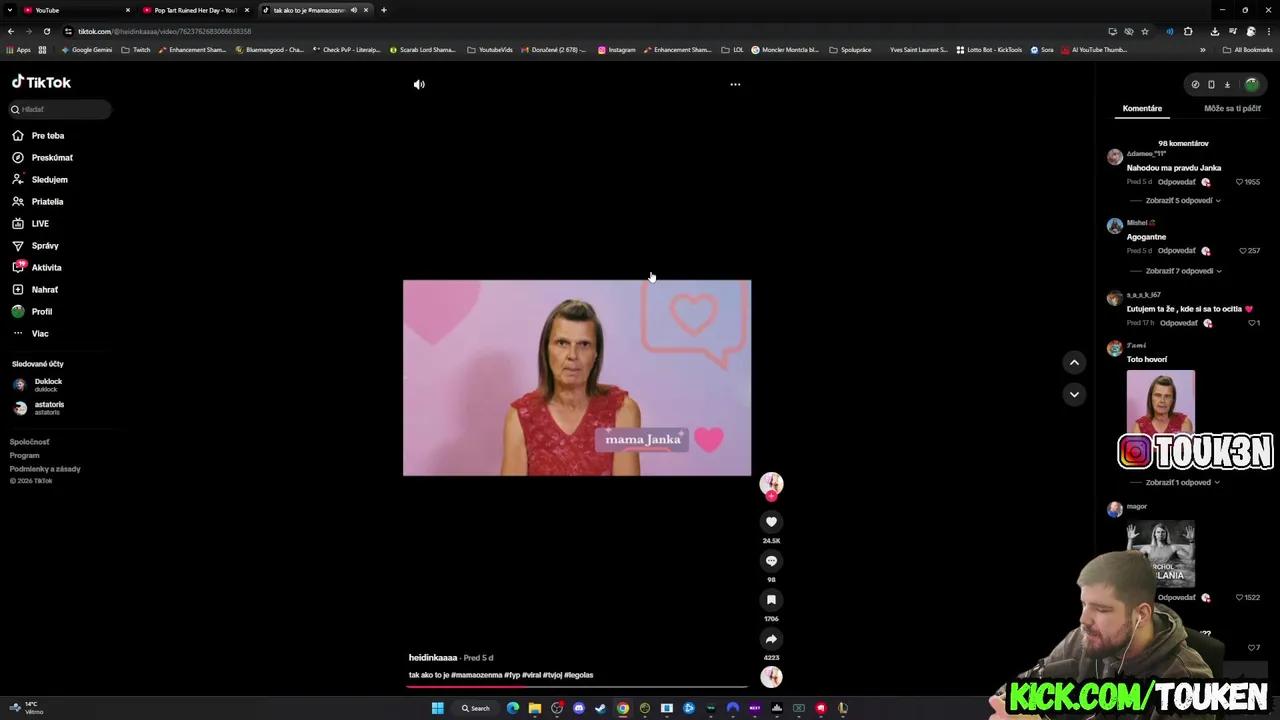Click the phone icon in TikTok header
The height and width of the screenshot is (720, 1280).
(1211, 85)
